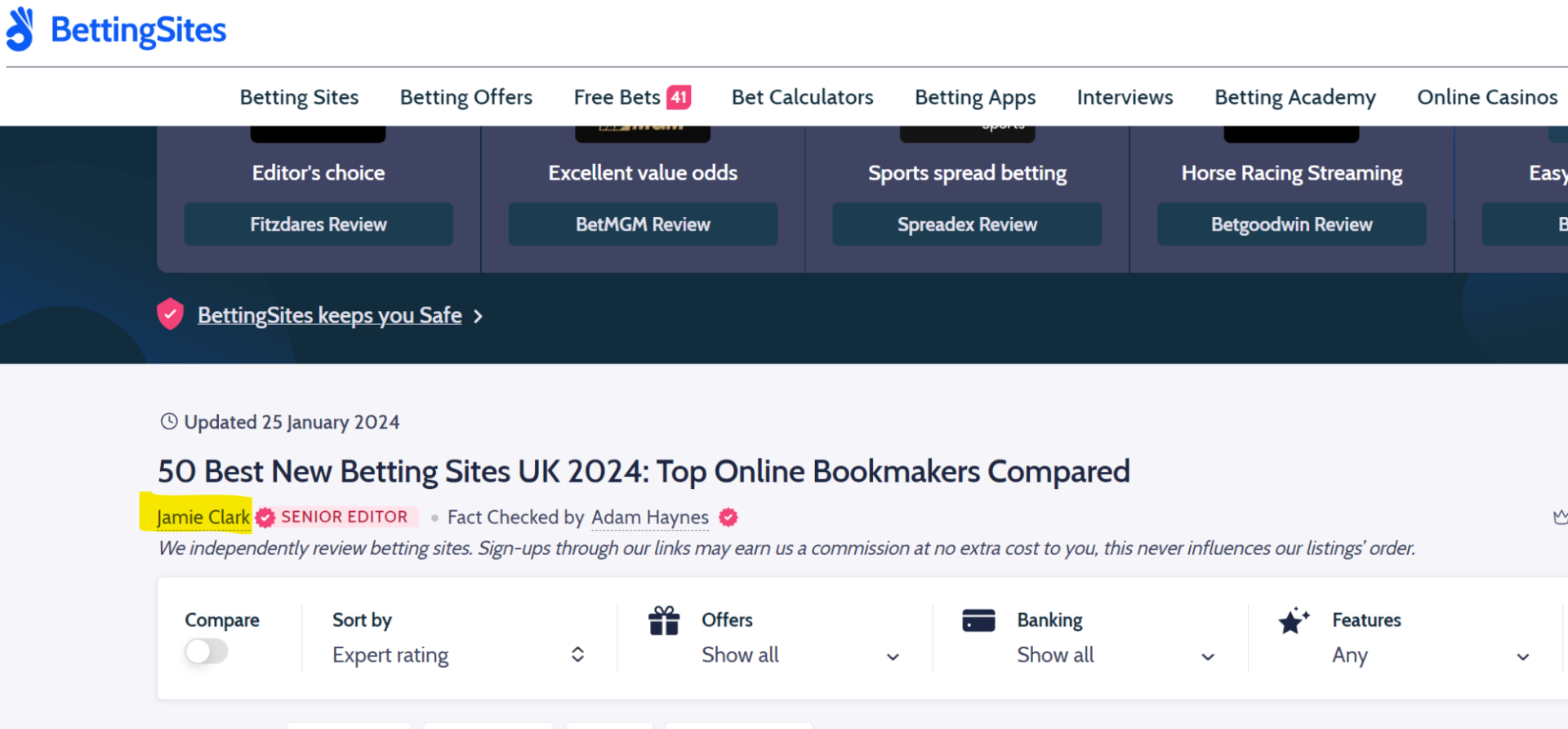Open the Betting Academy menu item
This screenshot has height=729, width=1568.
click(x=1294, y=97)
